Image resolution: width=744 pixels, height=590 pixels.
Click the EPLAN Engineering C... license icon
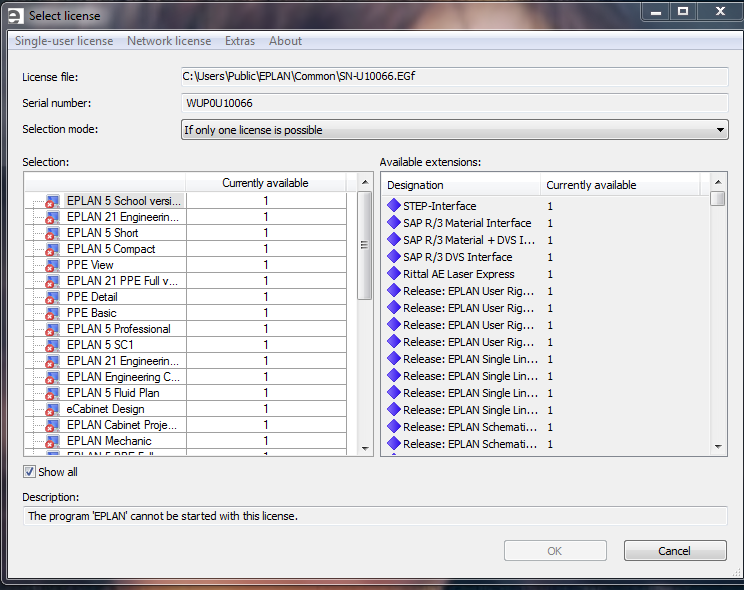52,377
